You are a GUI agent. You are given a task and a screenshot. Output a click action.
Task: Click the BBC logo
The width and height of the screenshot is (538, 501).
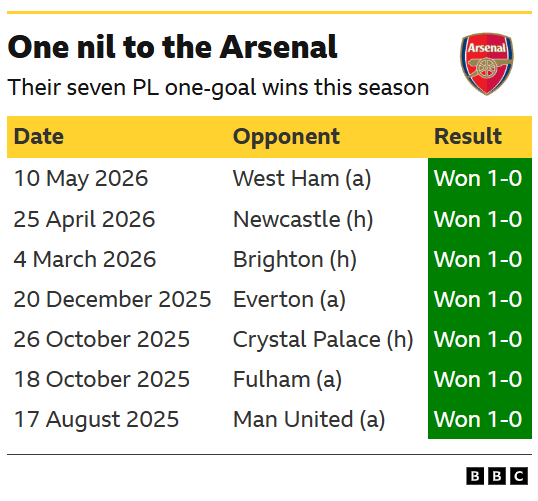coord(497,476)
